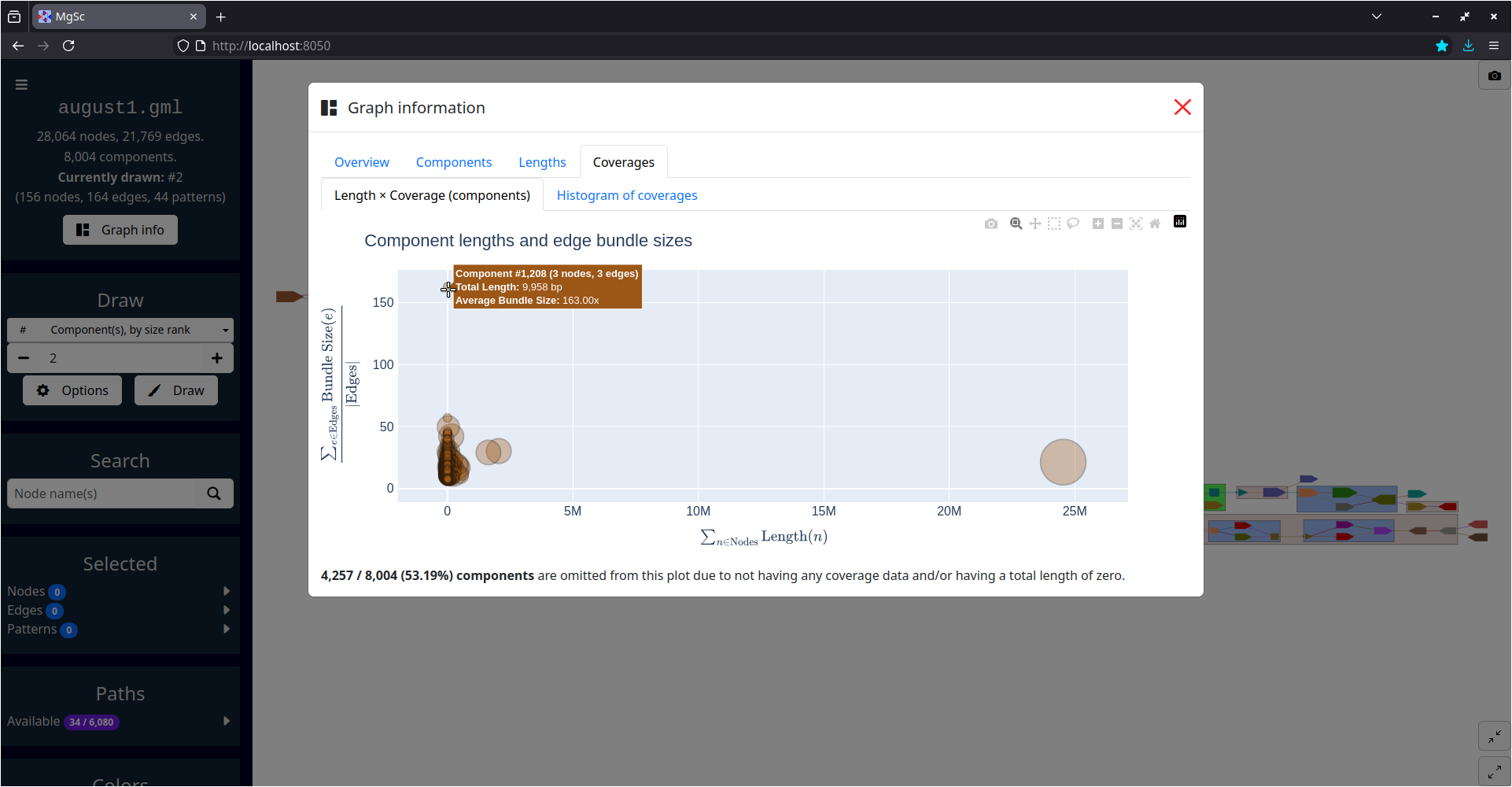Zoom out on the plot

[1117, 224]
